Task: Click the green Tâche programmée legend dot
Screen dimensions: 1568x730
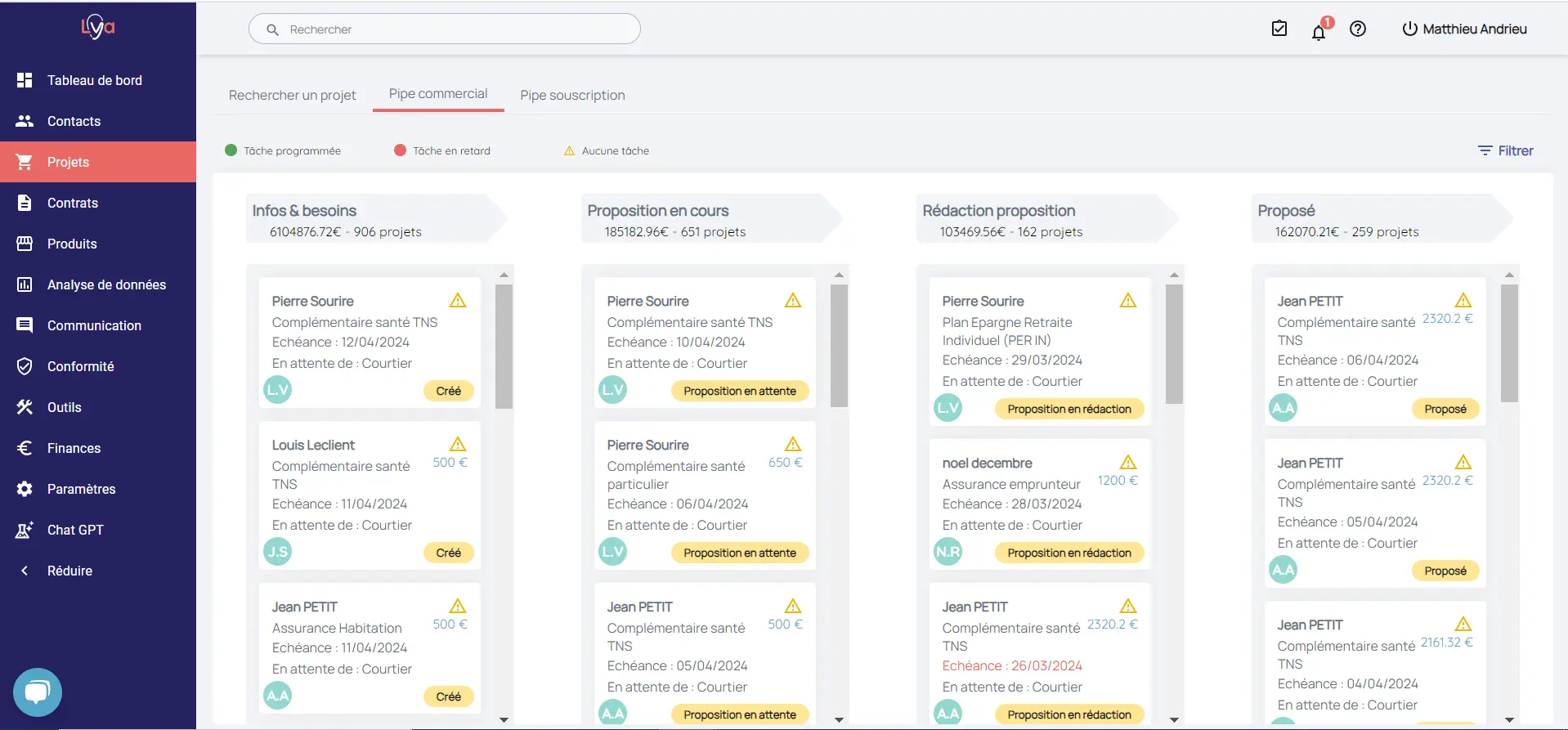Action: click(x=231, y=150)
